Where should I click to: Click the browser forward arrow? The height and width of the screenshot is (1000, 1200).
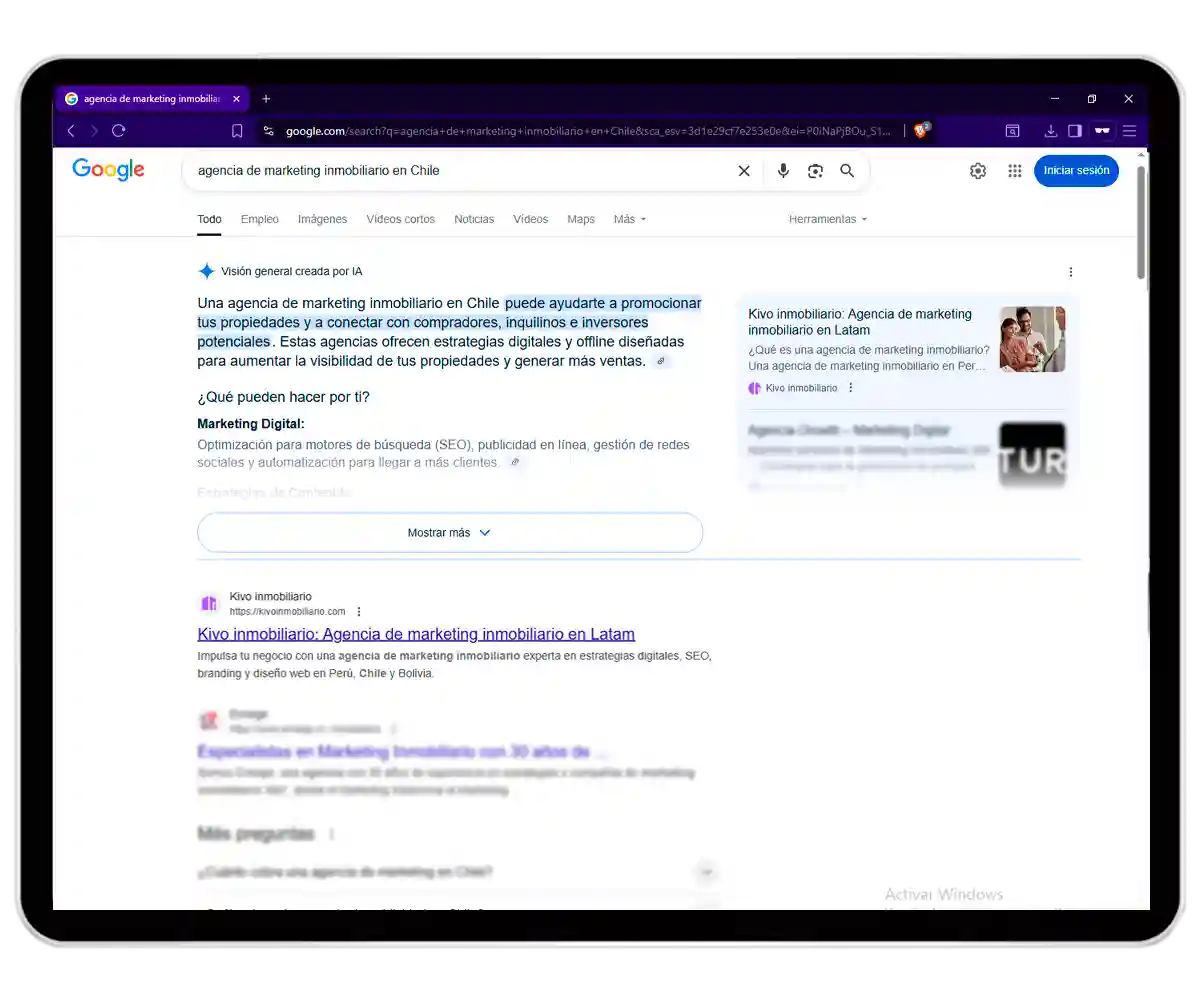(x=94, y=131)
